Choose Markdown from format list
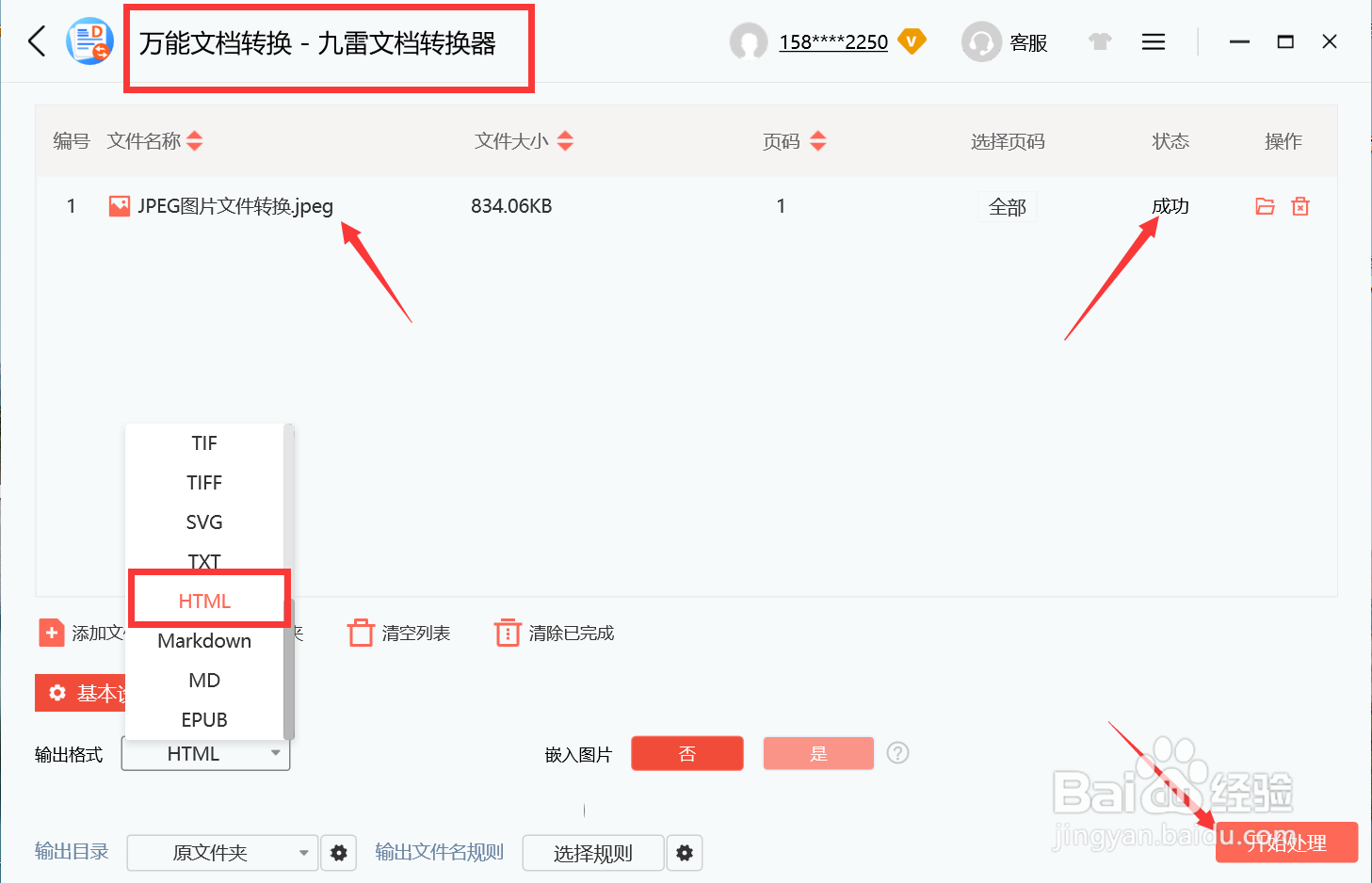This screenshot has height=883, width=1372. (x=204, y=641)
